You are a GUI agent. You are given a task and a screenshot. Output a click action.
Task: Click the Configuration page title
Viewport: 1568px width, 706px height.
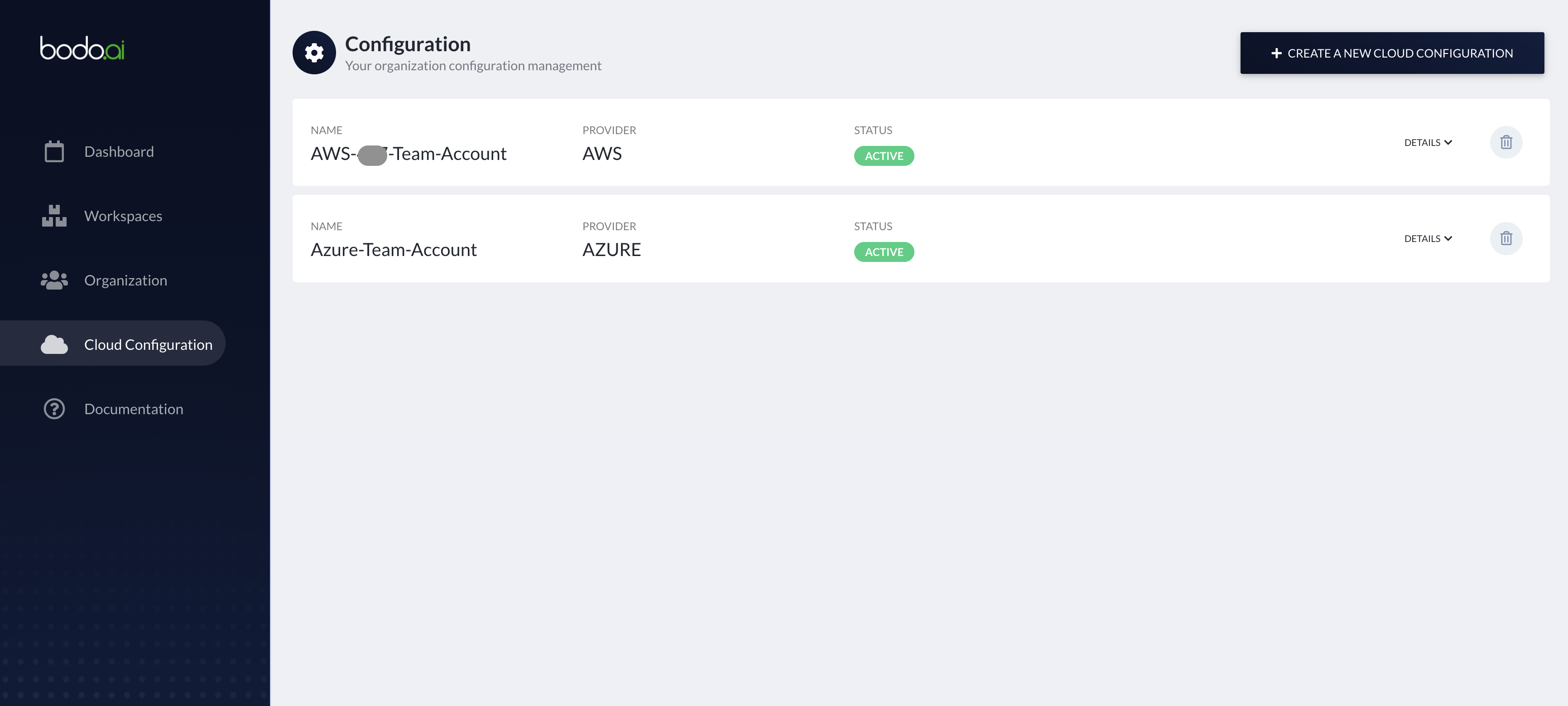click(x=408, y=44)
